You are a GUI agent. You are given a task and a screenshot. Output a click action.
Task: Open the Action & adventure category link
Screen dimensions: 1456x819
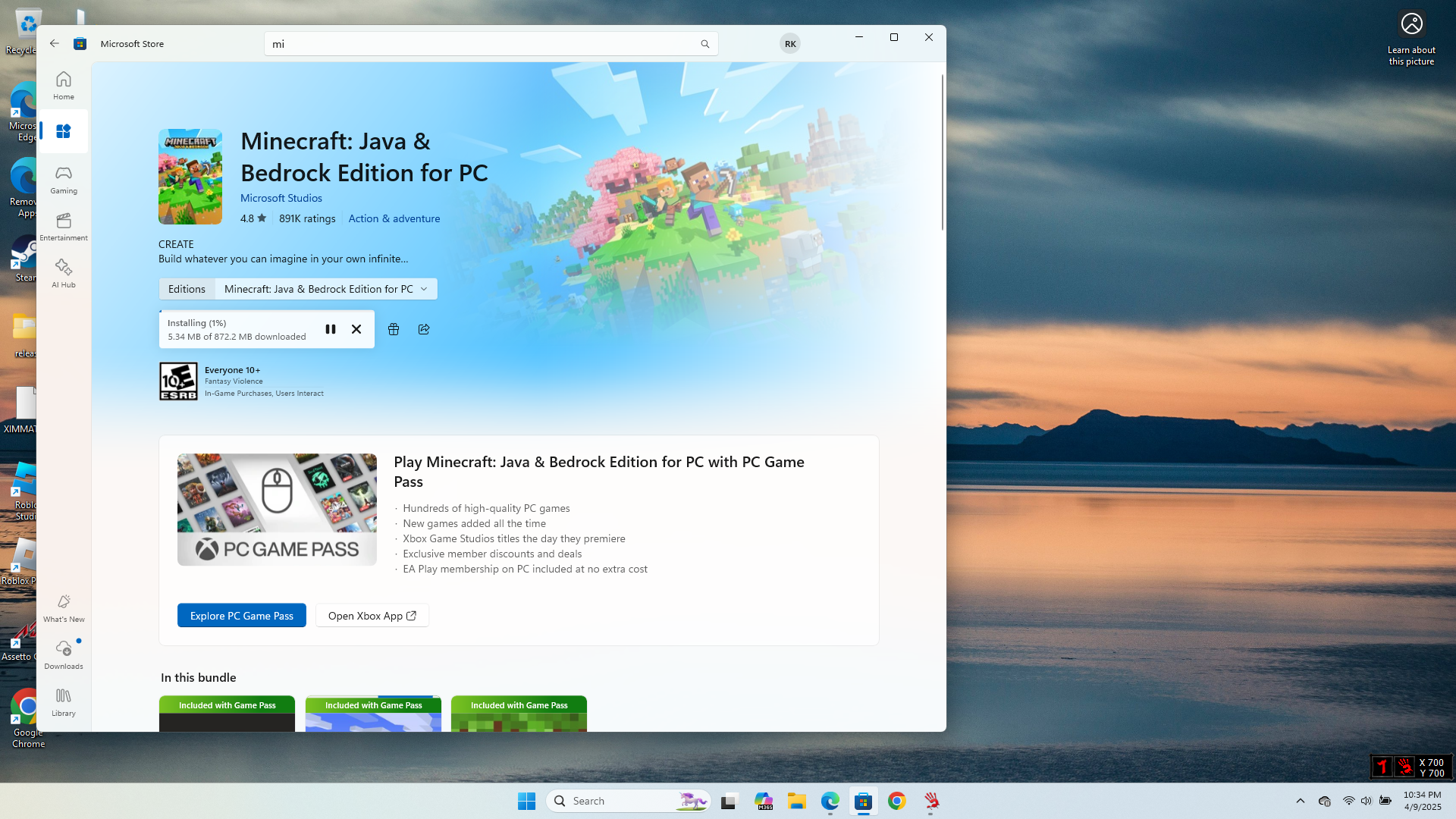pos(394,218)
